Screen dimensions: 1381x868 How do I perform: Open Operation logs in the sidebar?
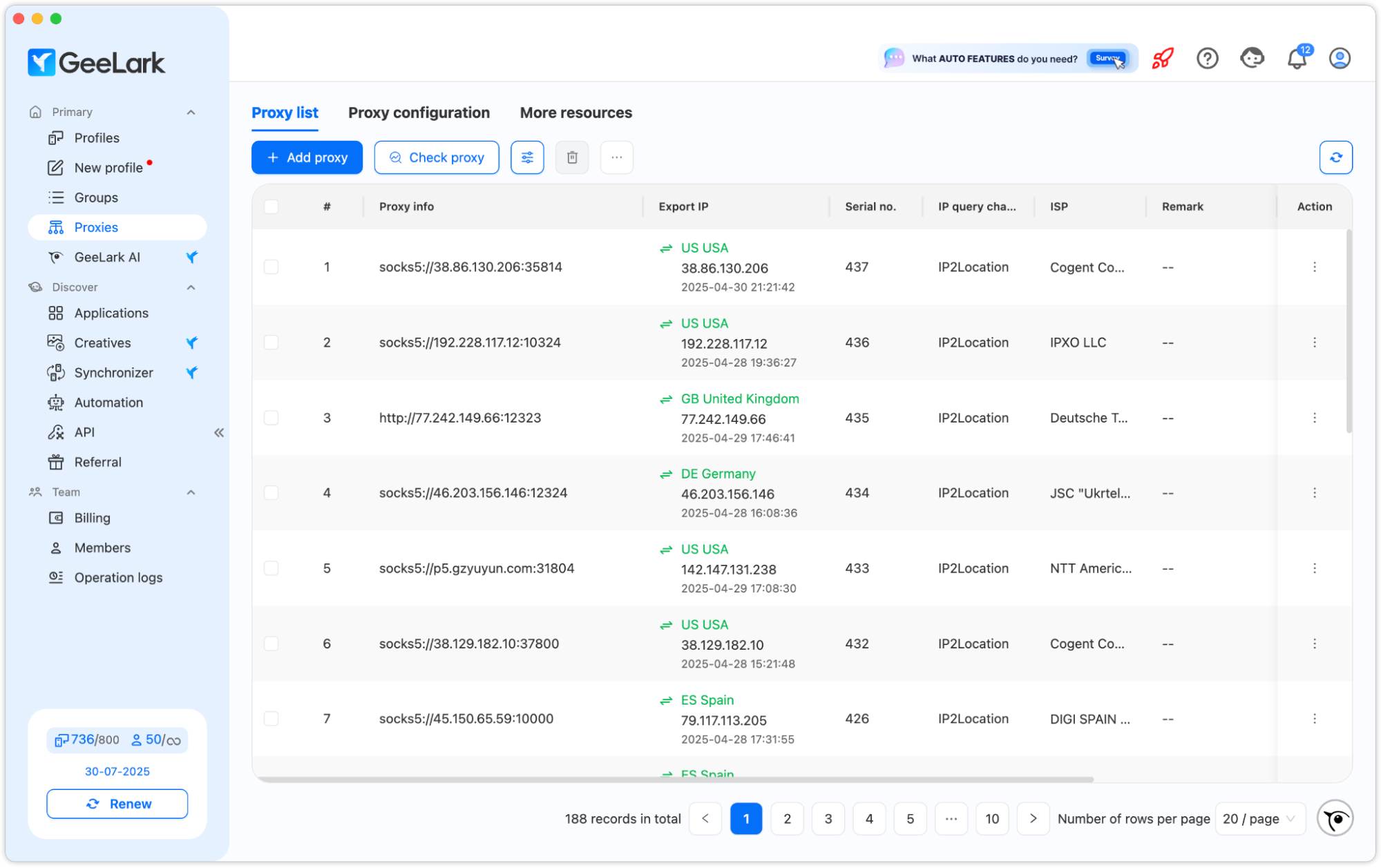tap(117, 578)
